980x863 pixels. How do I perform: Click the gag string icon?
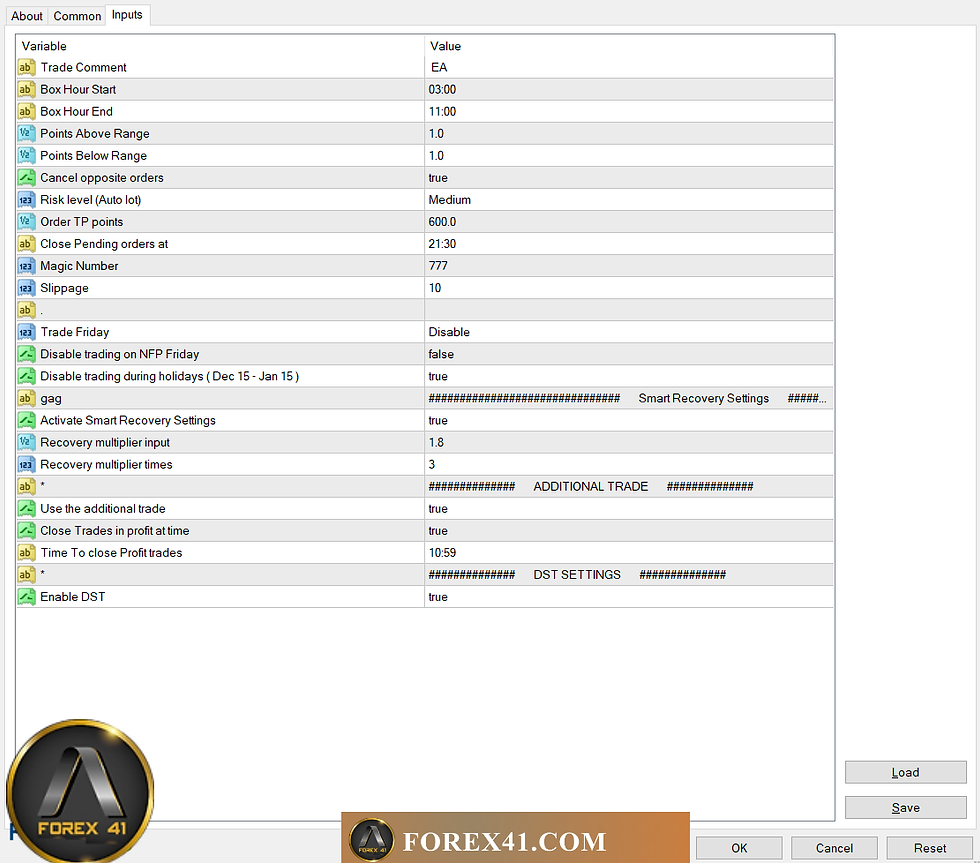point(26,399)
